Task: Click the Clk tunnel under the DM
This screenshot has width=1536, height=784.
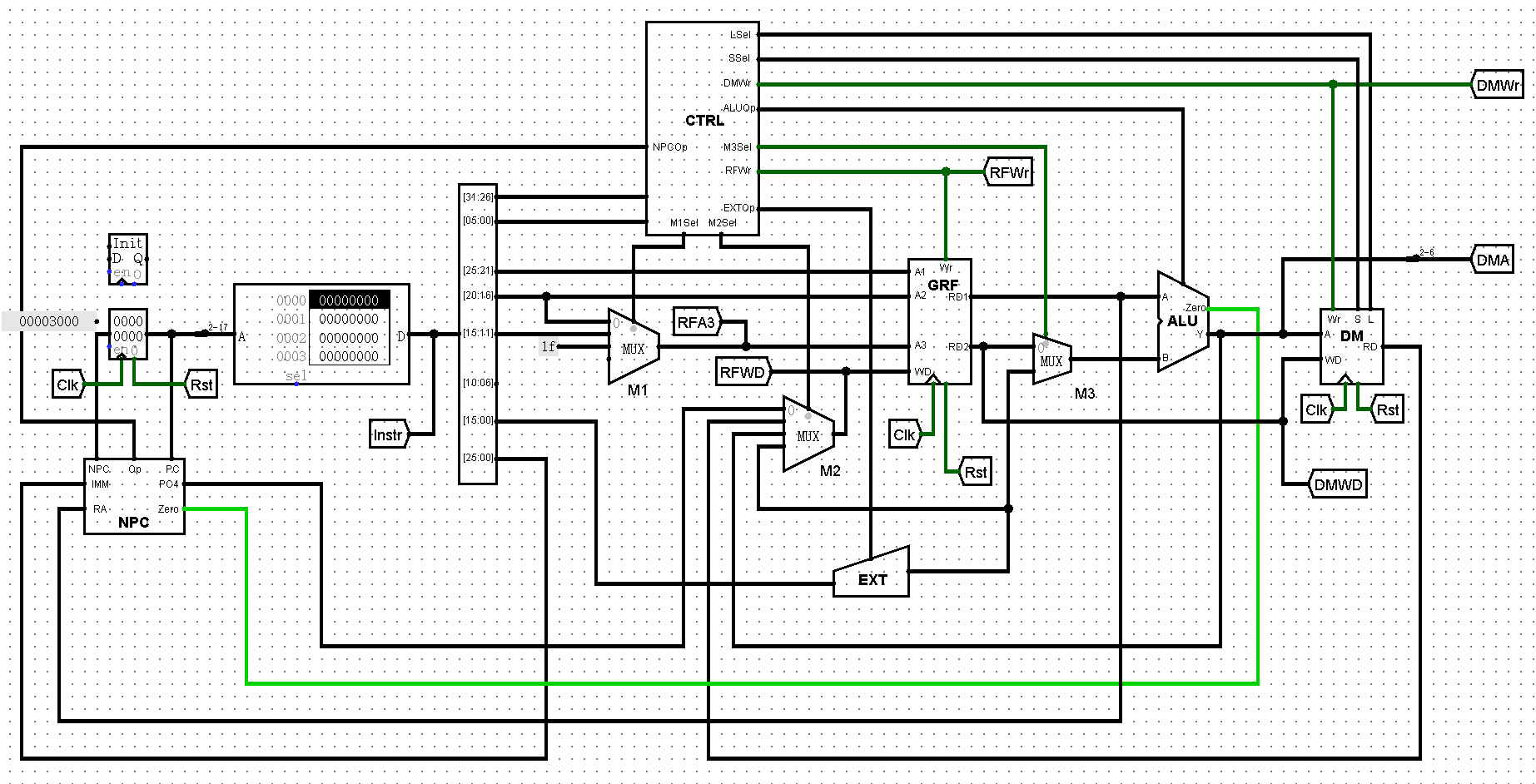Action: tap(1317, 409)
